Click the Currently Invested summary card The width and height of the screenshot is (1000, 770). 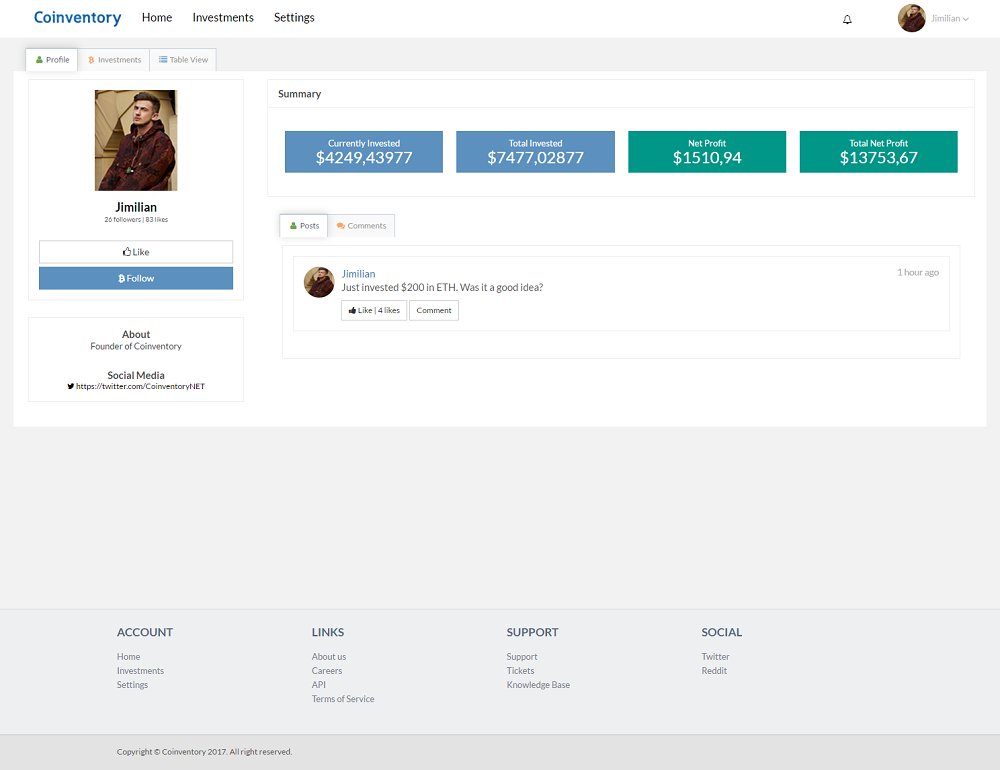point(364,152)
